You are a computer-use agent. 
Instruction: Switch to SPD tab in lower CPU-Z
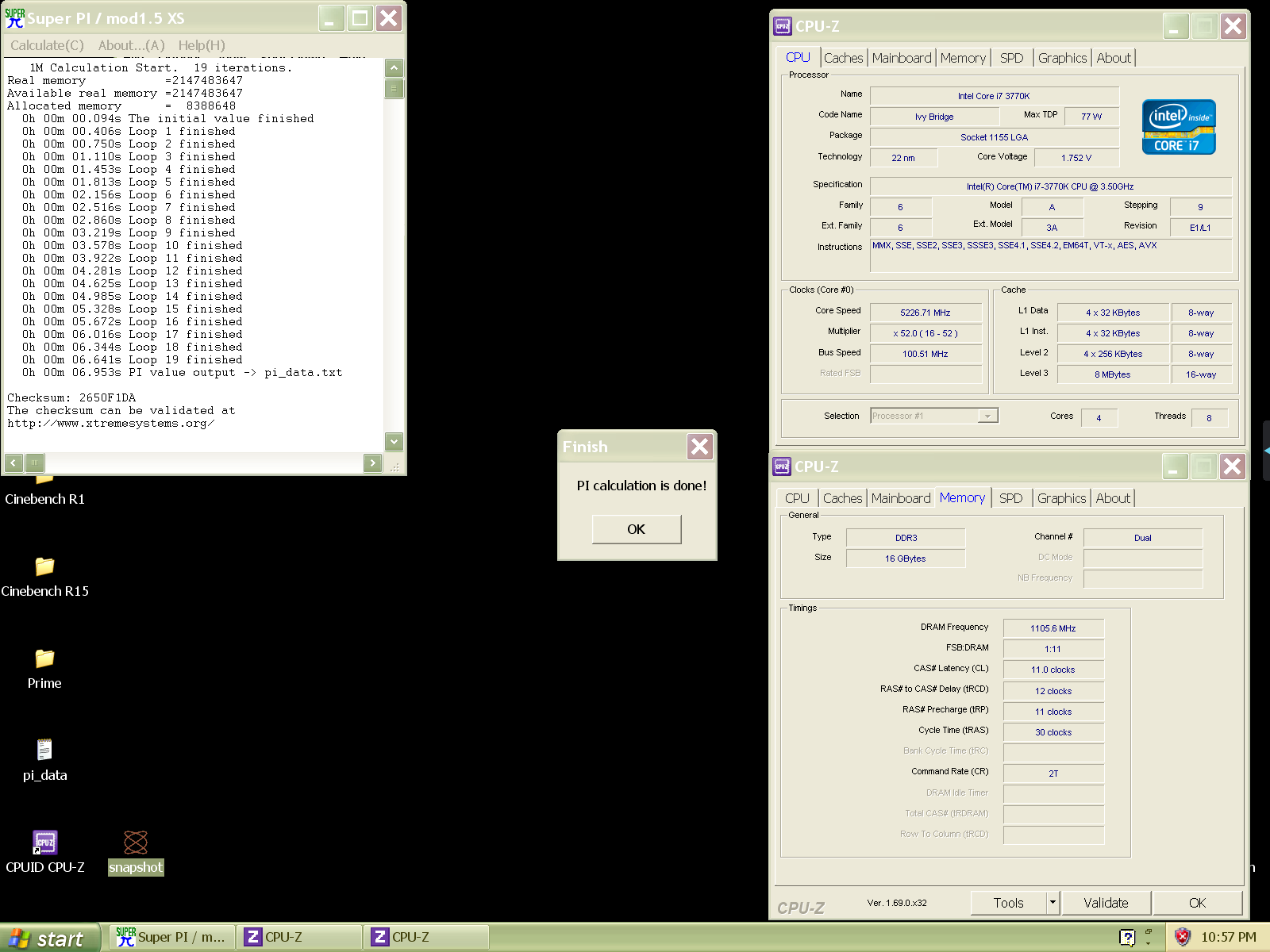coord(1010,498)
